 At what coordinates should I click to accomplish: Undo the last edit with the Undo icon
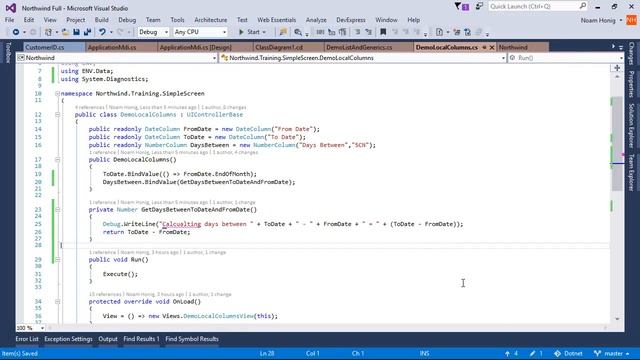(102, 32)
